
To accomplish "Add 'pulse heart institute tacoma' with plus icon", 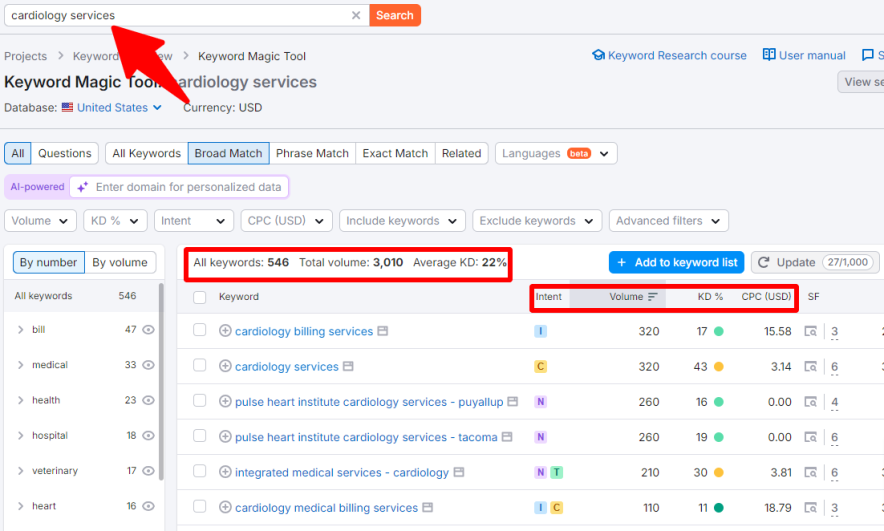I will point(225,437).
